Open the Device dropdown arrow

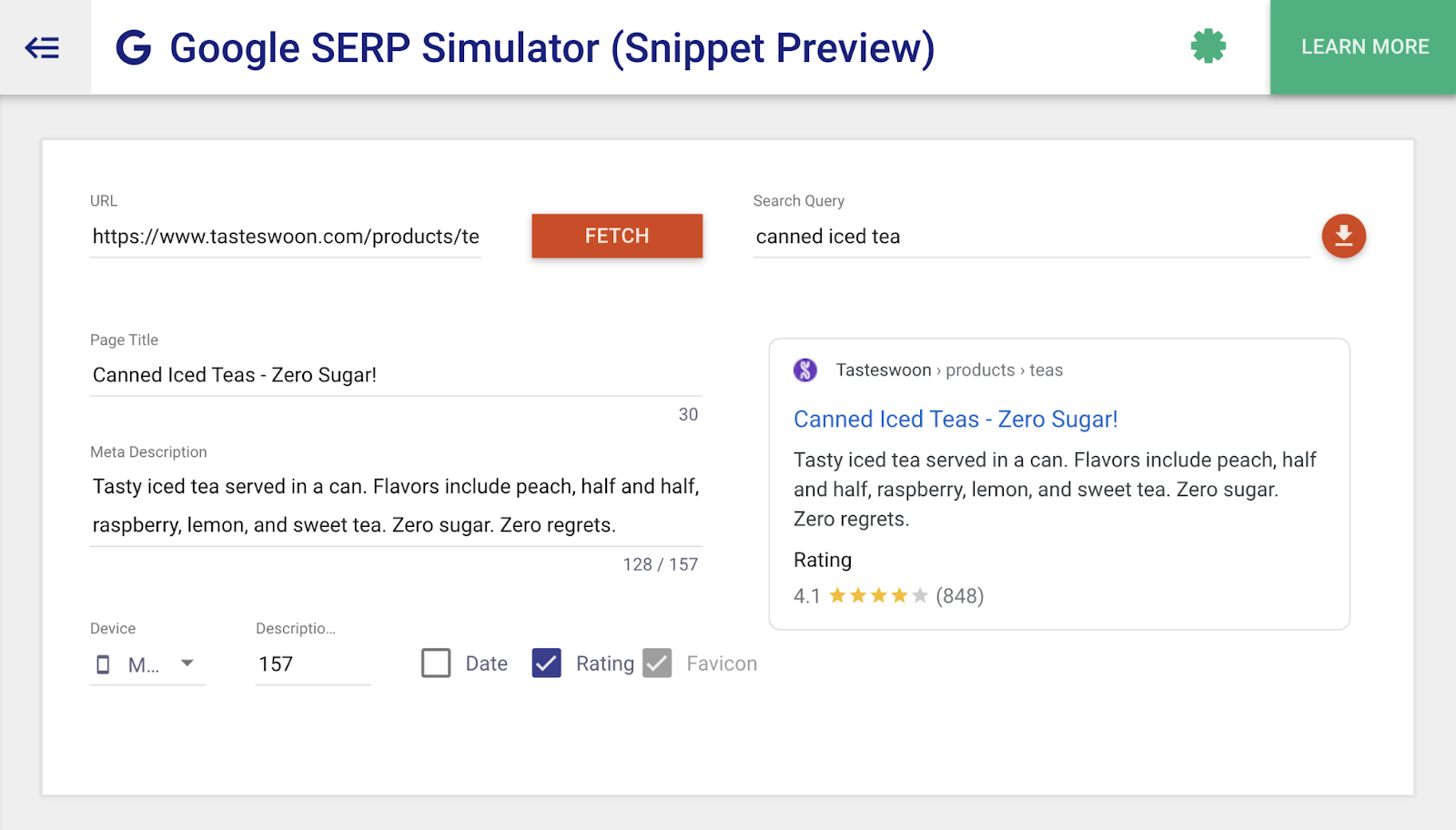187,663
